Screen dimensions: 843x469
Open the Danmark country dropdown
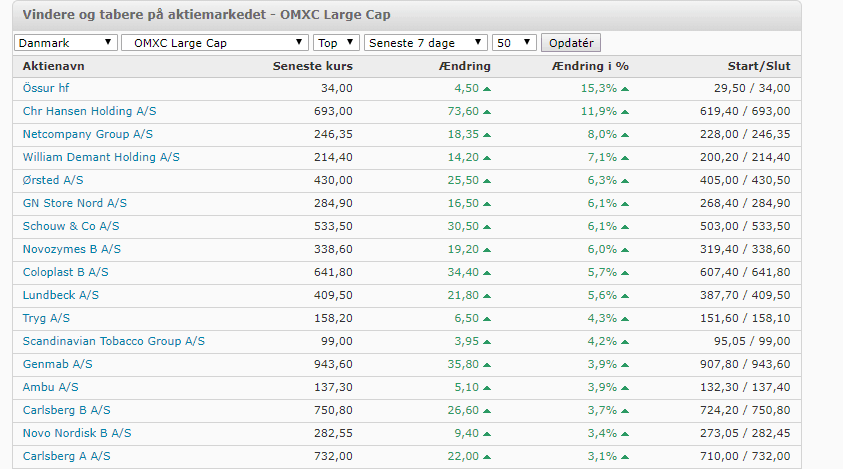coord(65,43)
